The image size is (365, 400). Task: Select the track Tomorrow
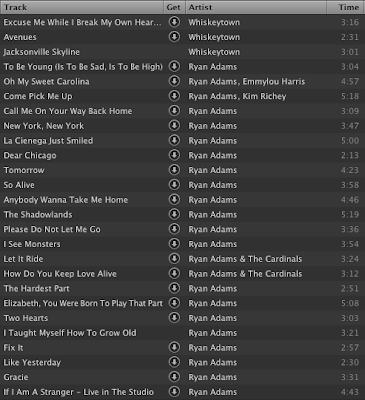tap(182, 170)
